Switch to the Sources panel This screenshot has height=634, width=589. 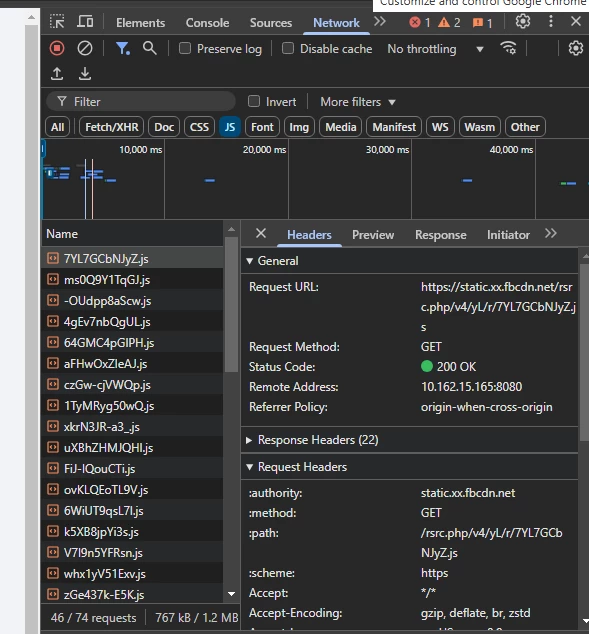click(271, 23)
